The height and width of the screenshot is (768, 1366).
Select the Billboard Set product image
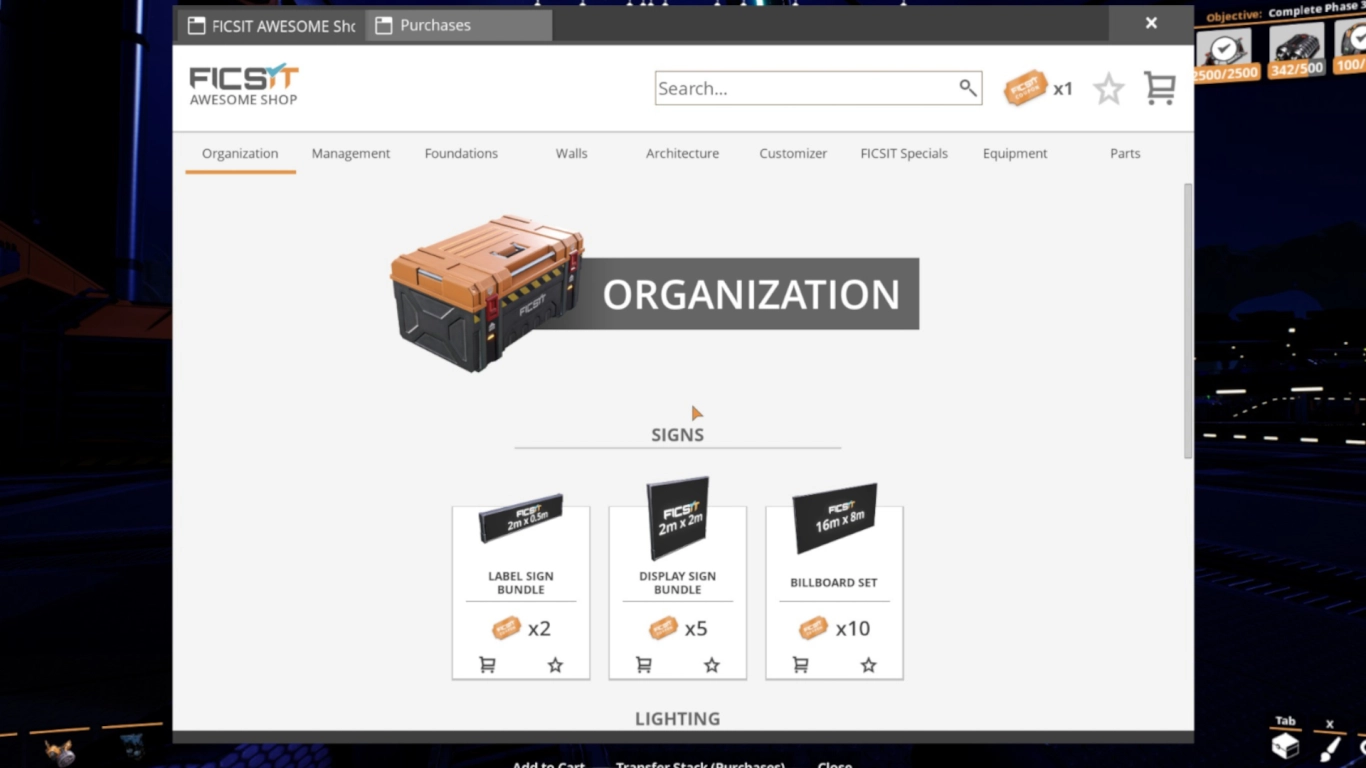click(x=835, y=519)
